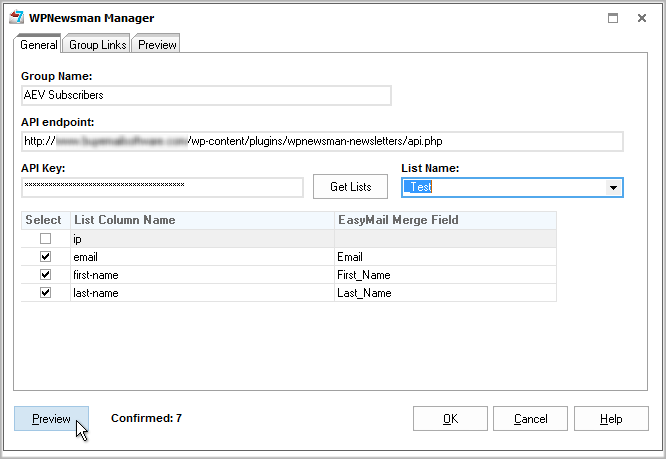
Task: Confirm with the OK button
Action: click(450, 419)
